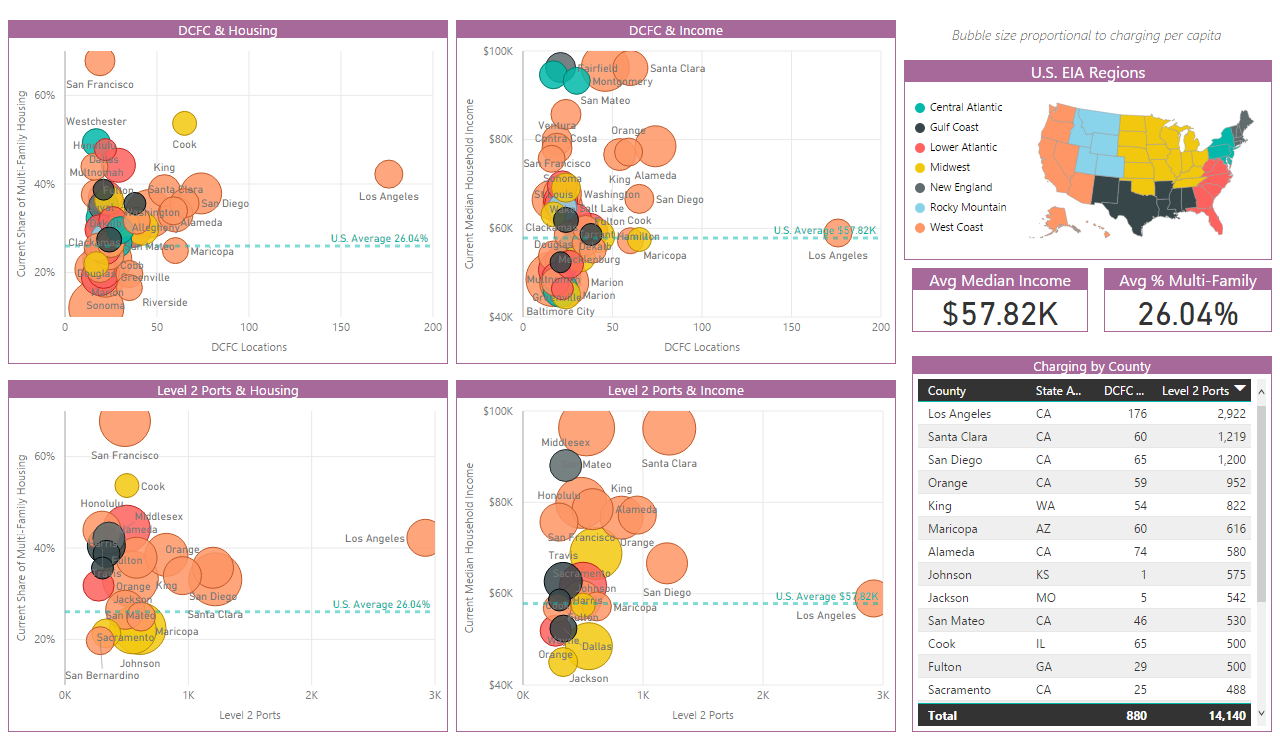Select the Gulf Coast legend marker
The image size is (1280, 740).
click(919, 127)
